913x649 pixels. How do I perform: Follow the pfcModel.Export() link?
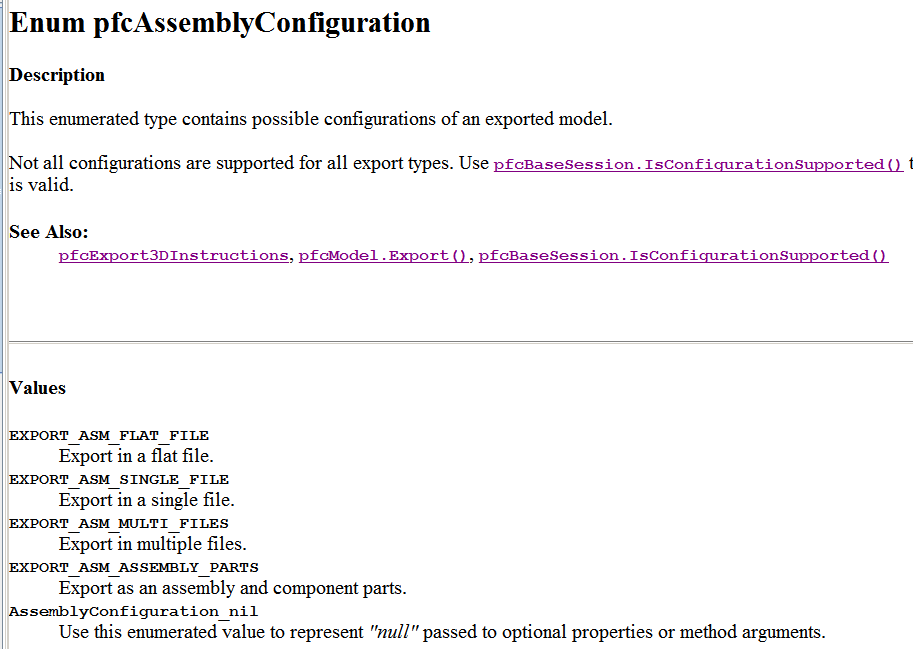[384, 256]
